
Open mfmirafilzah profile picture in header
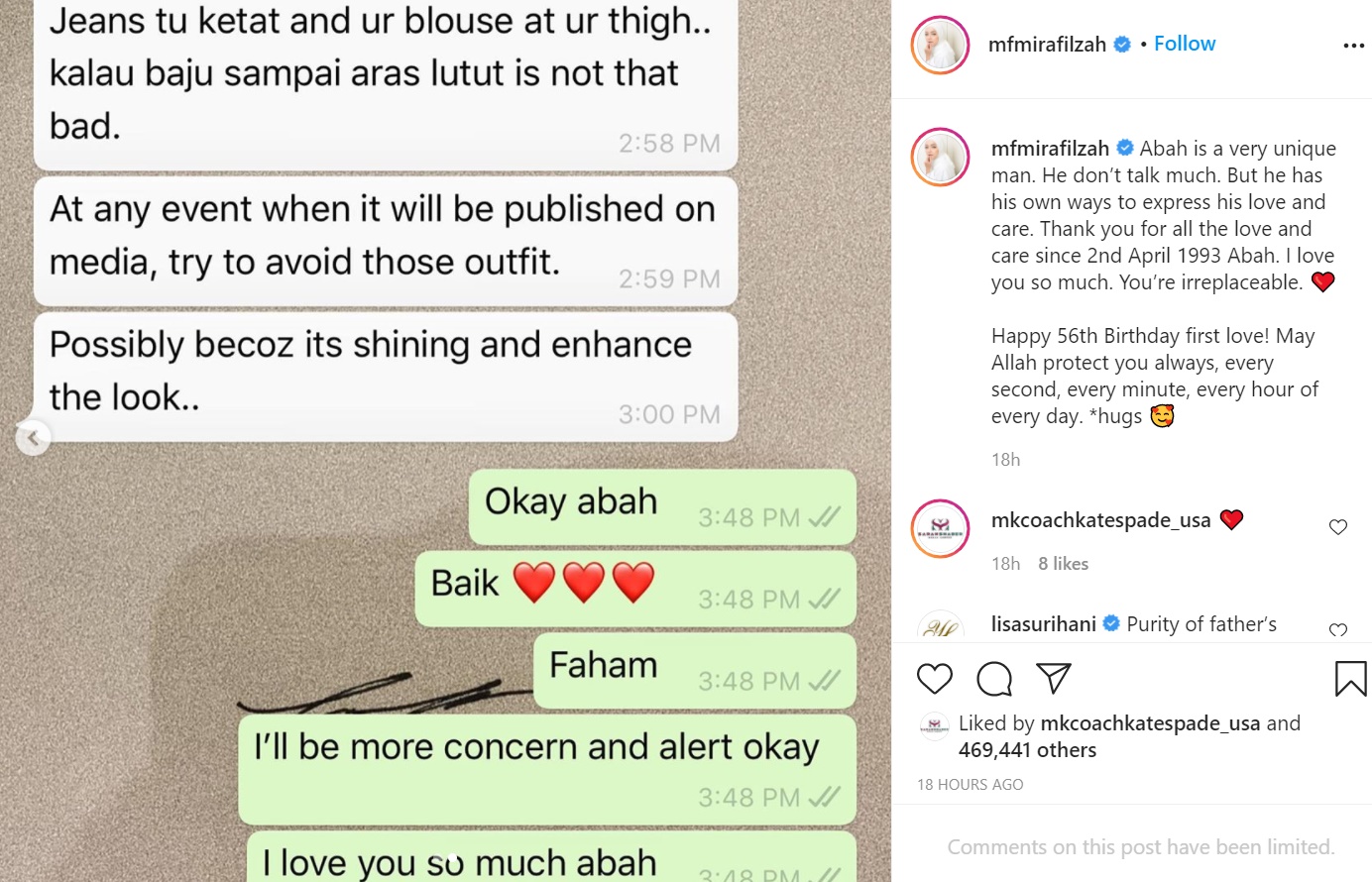pyautogui.click(x=940, y=45)
